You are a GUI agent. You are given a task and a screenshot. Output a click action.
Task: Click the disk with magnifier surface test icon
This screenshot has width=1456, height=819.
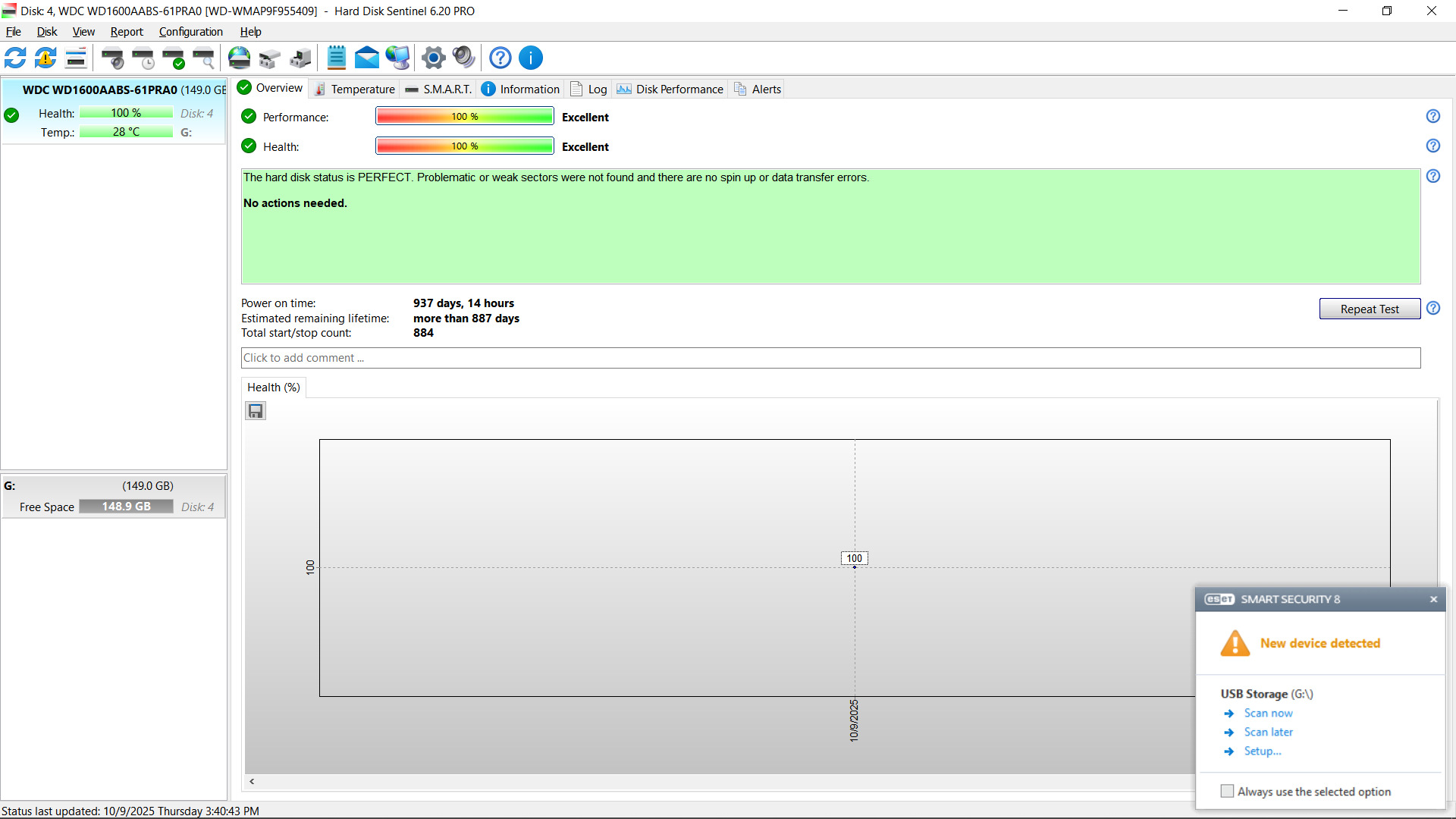point(204,58)
